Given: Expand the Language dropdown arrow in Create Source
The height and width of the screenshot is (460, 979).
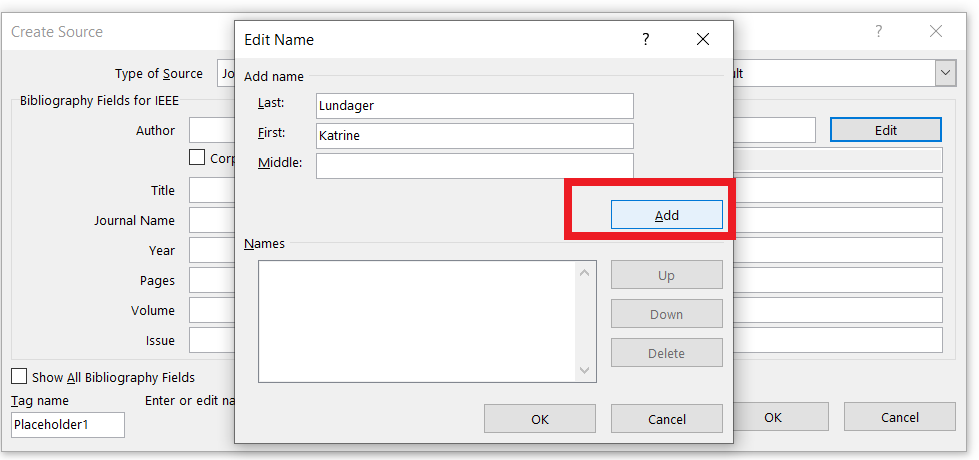Looking at the screenshot, I should coord(946,73).
